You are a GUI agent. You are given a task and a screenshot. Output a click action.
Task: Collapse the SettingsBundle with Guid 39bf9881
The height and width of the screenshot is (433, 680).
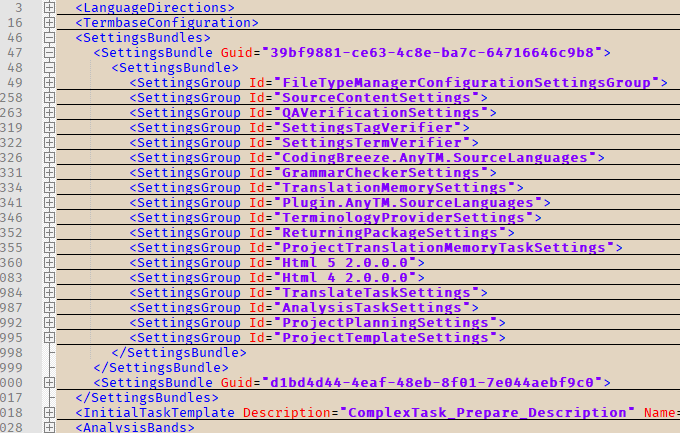50,52
